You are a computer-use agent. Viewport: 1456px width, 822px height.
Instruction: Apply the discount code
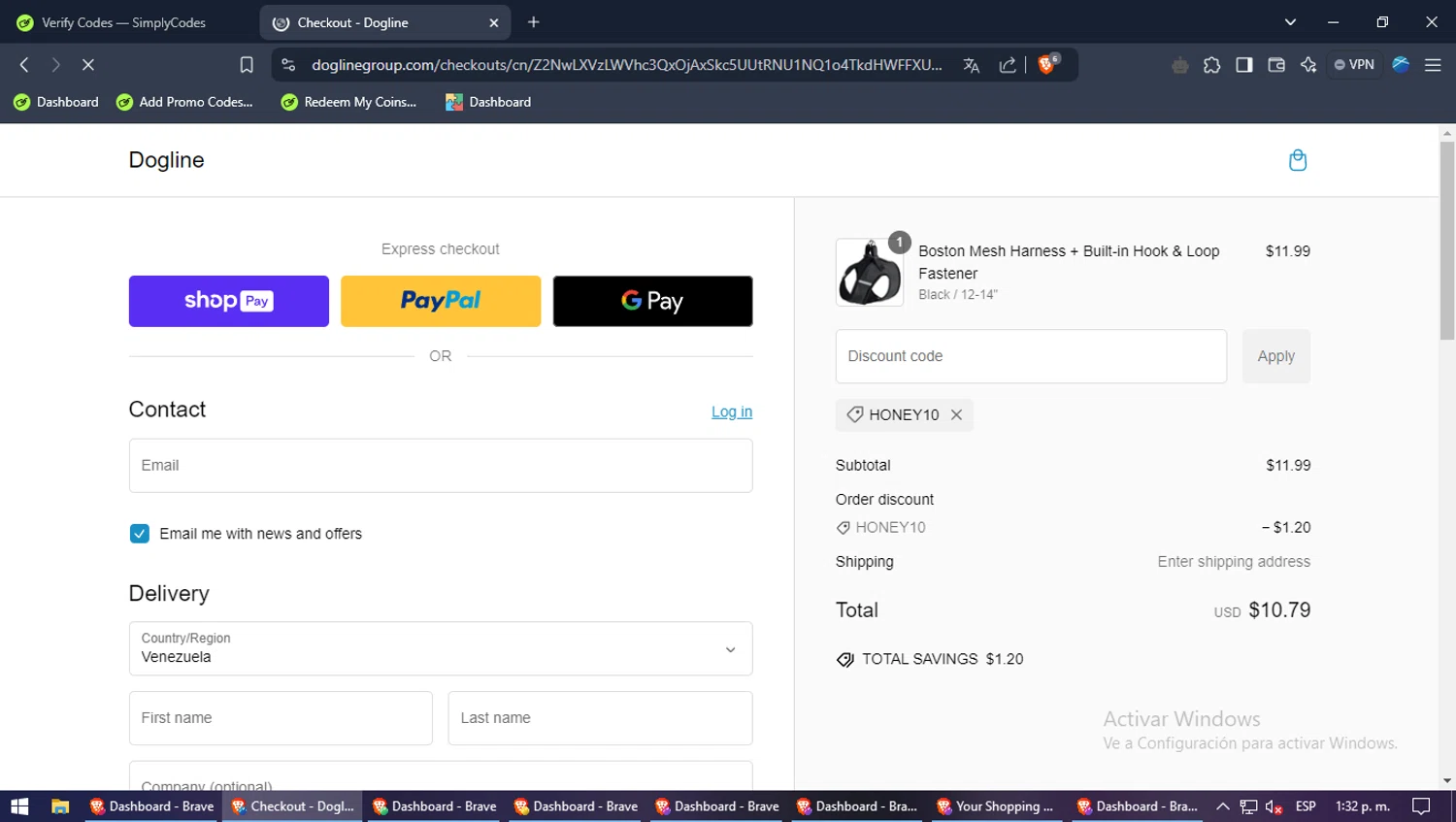pos(1276,356)
